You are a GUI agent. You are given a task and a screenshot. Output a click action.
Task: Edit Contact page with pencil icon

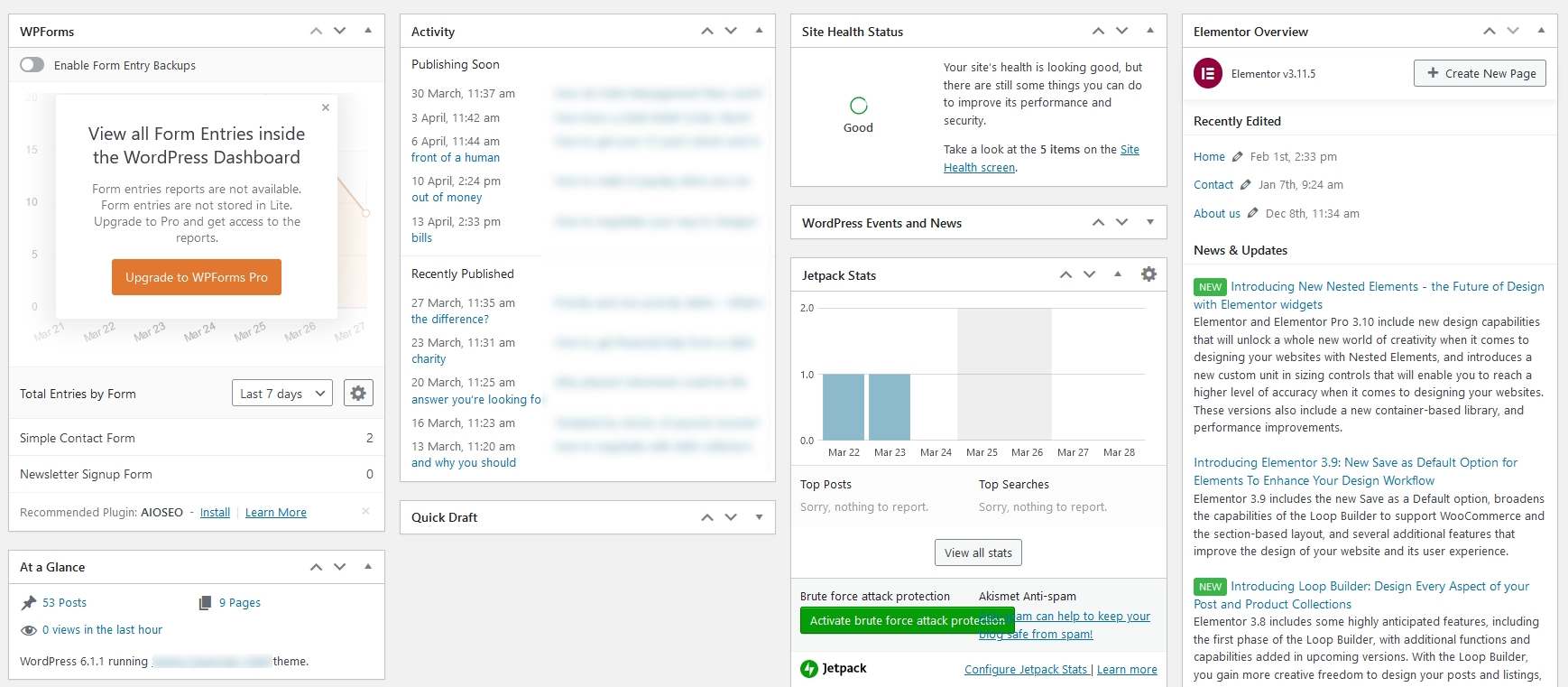click(x=1246, y=185)
